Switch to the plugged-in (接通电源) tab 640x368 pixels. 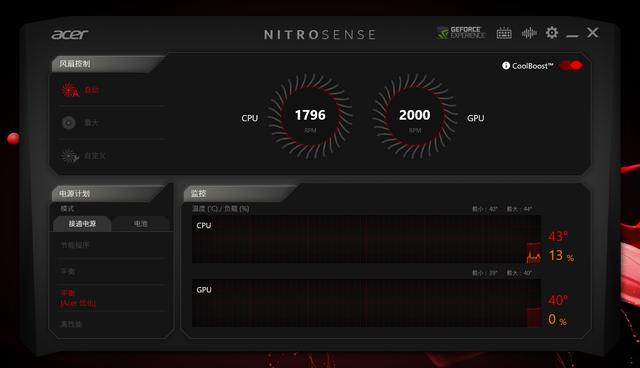[82, 224]
